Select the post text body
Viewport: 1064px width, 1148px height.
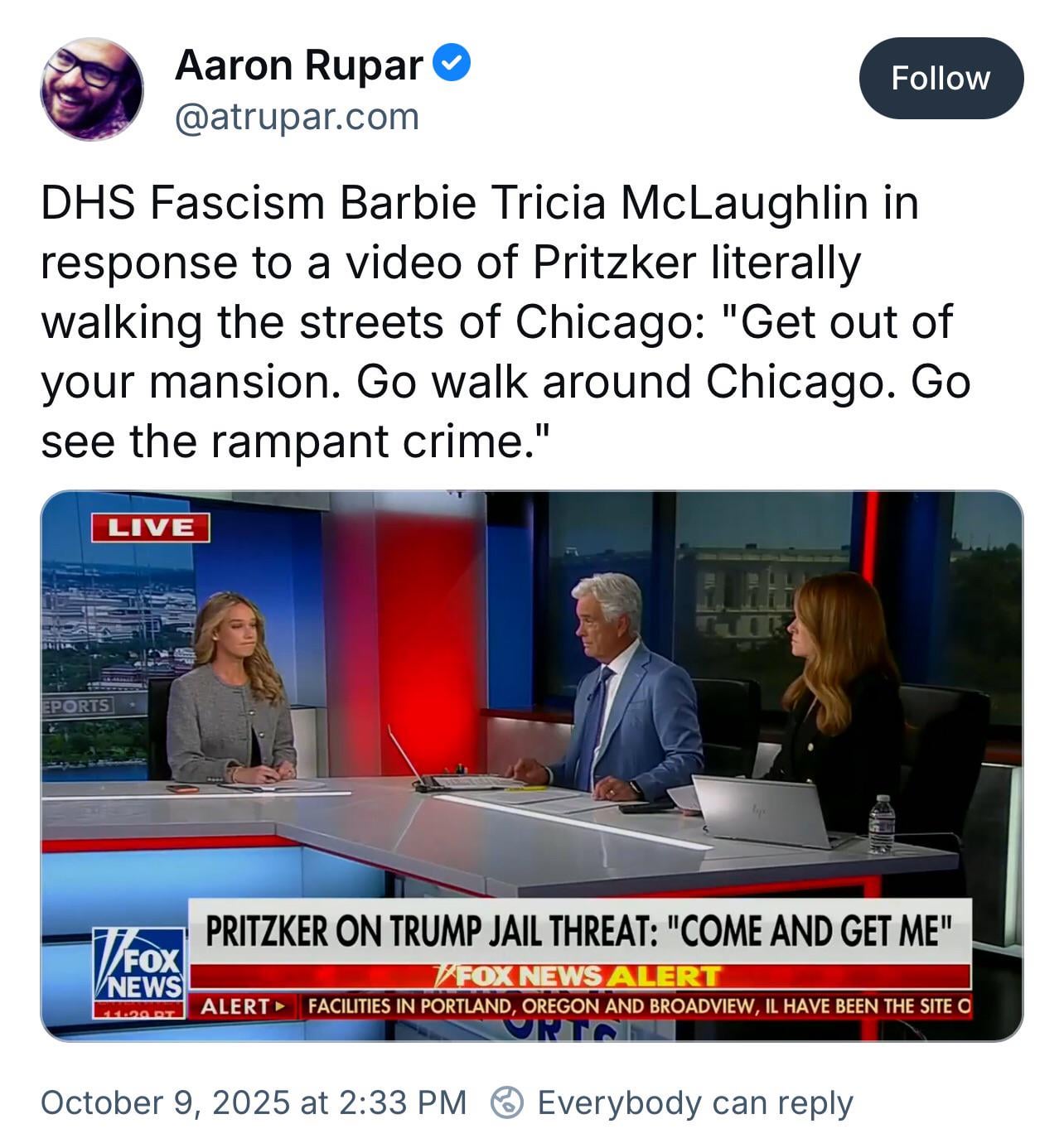pos(505,321)
